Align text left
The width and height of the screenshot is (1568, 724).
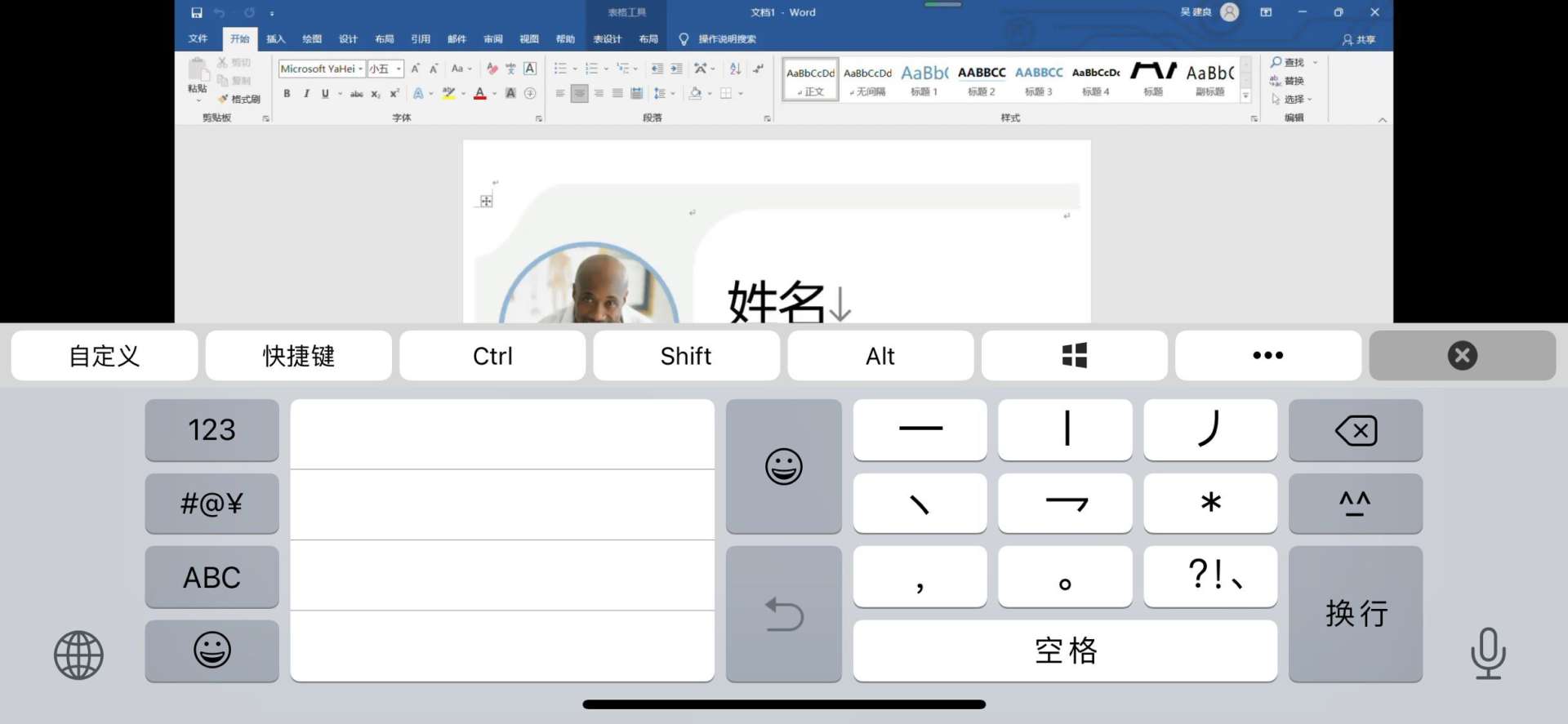coord(560,93)
